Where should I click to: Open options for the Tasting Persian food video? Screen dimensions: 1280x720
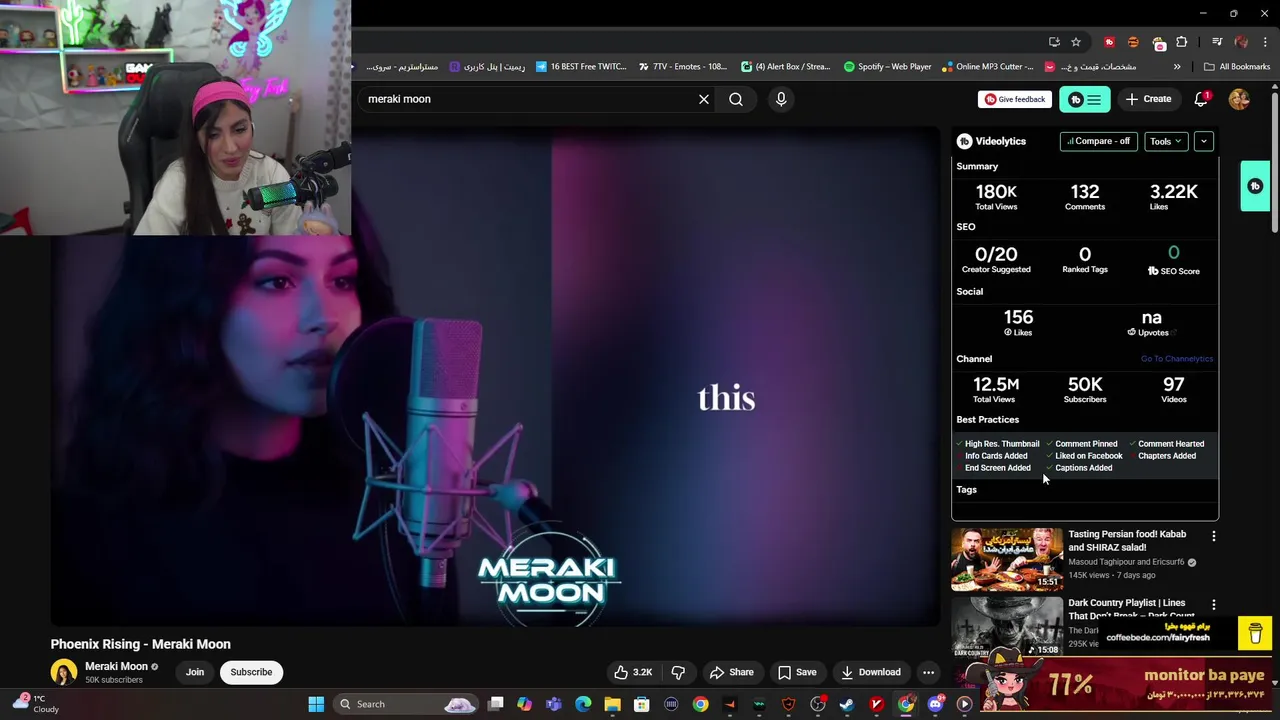click(1213, 536)
